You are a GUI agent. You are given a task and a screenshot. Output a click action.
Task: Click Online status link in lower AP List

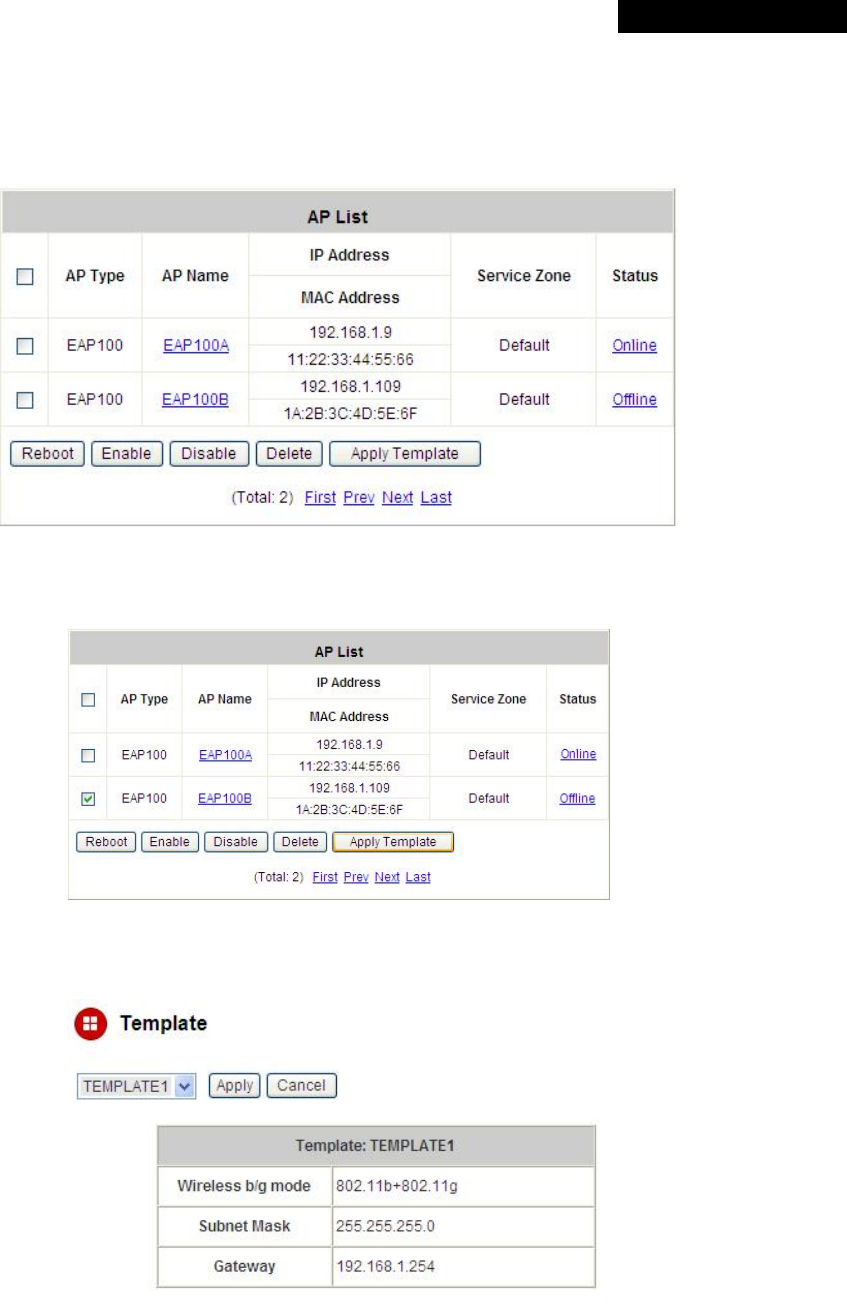[x=578, y=755]
